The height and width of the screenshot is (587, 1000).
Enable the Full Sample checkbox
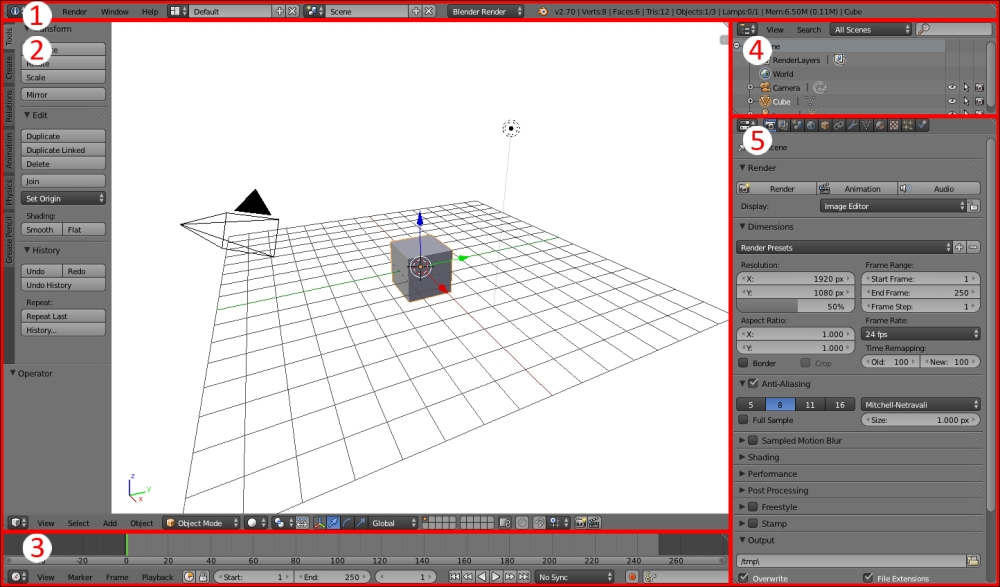pyautogui.click(x=743, y=420)
